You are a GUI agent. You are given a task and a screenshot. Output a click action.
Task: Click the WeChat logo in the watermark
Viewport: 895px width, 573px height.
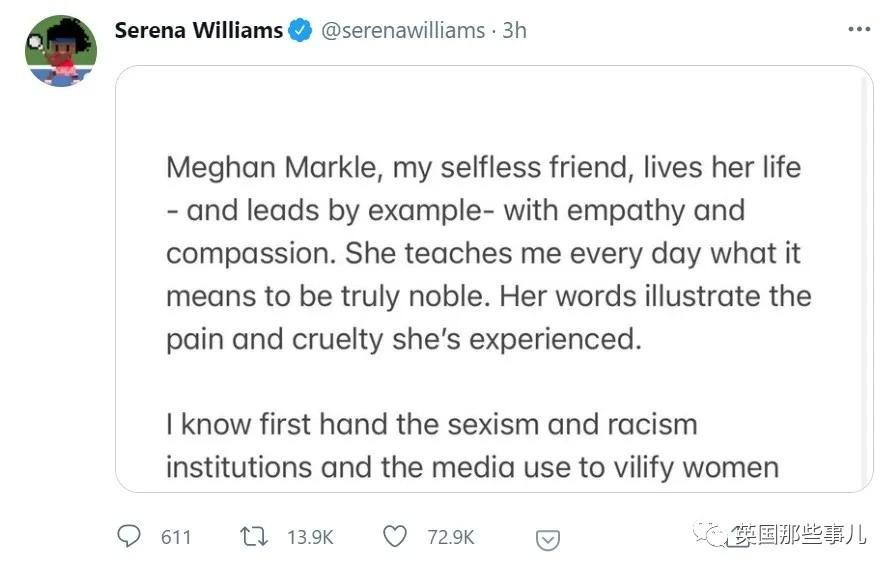708,534
